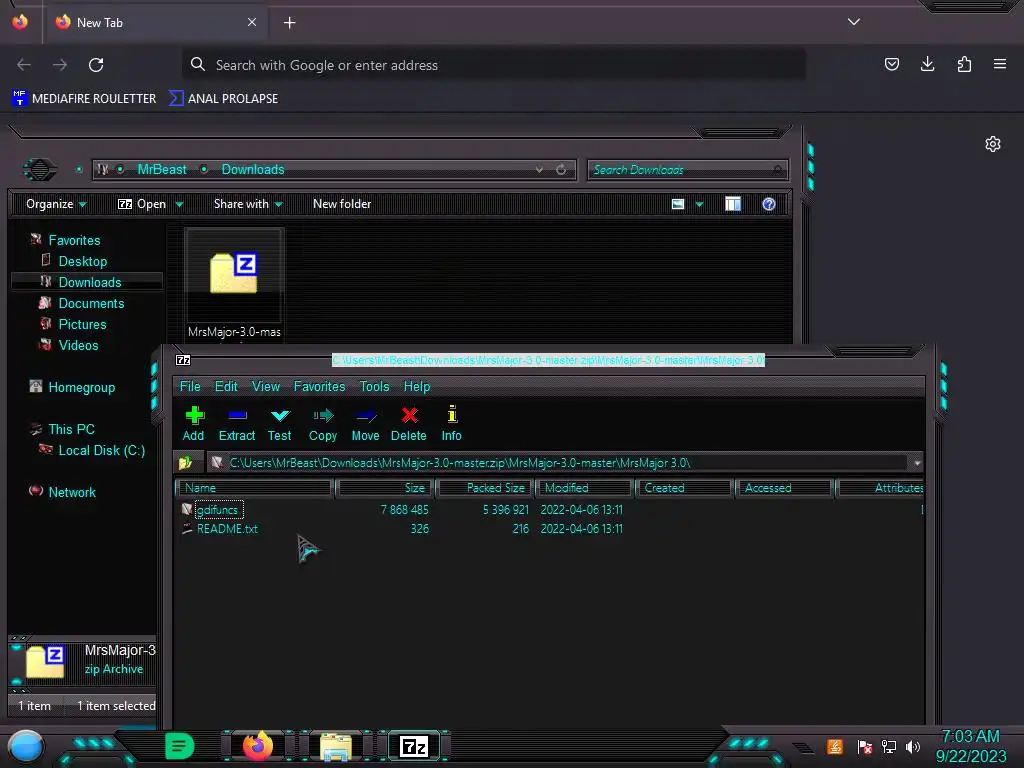Refresh the Explorer address bar
The height and width of the screenshot is (768, 1024).
point(561,170)
